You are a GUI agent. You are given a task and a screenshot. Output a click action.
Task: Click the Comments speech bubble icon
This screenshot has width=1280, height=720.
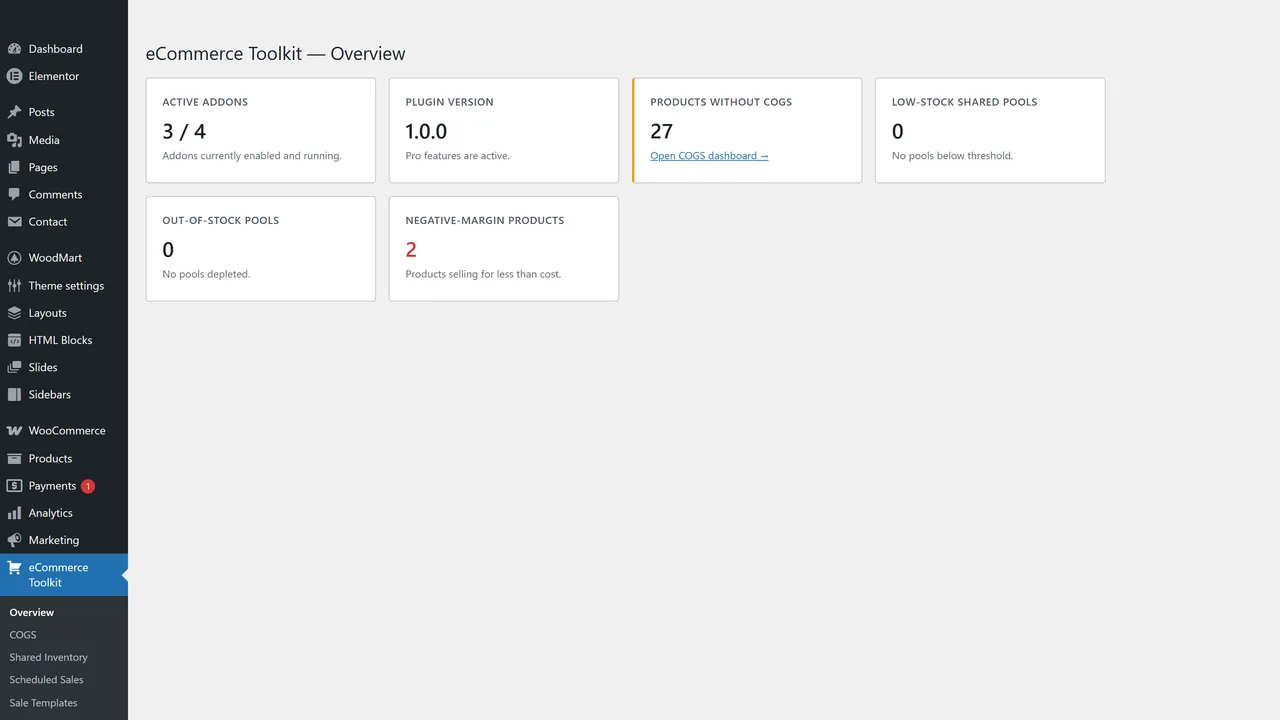pos(14,194)
